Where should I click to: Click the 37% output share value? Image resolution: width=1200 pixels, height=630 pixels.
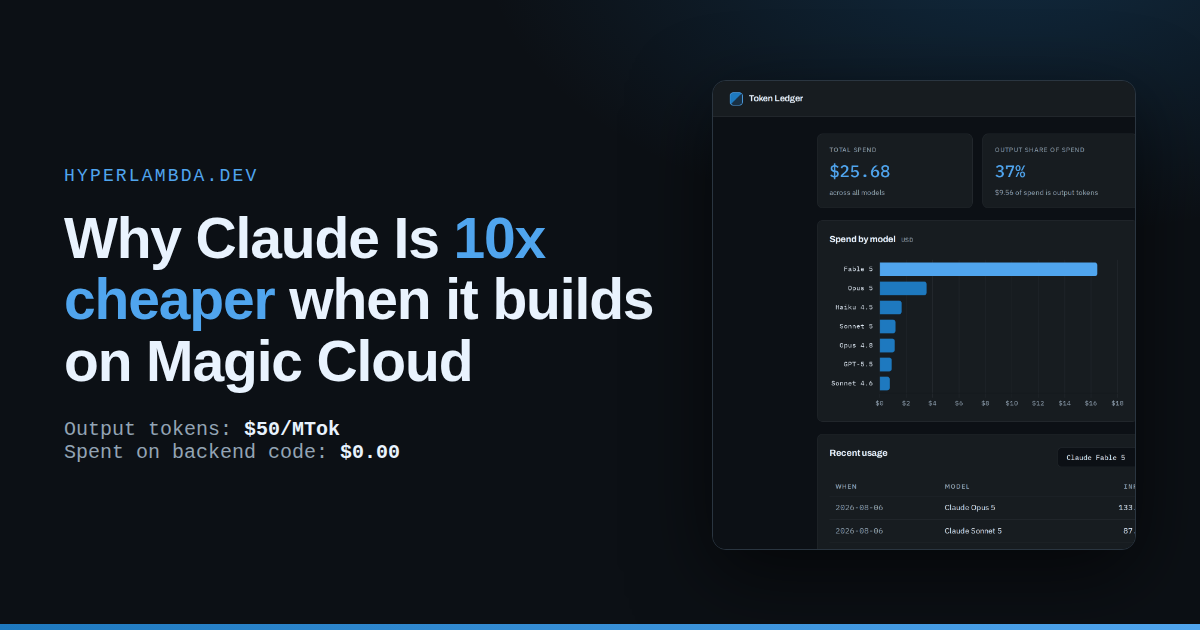(x=1010, y=171)
